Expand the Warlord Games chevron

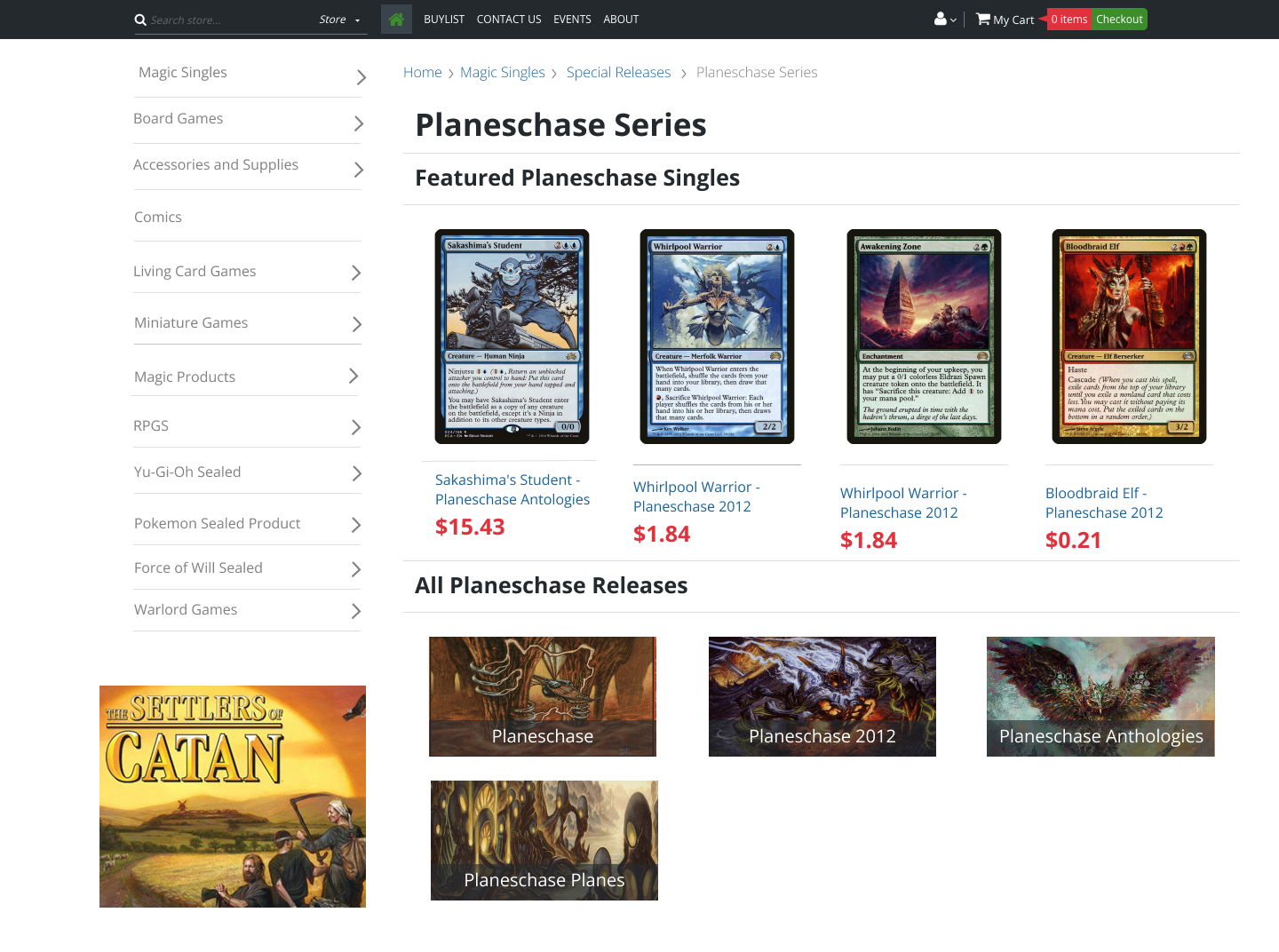click(x=355, y=611)
